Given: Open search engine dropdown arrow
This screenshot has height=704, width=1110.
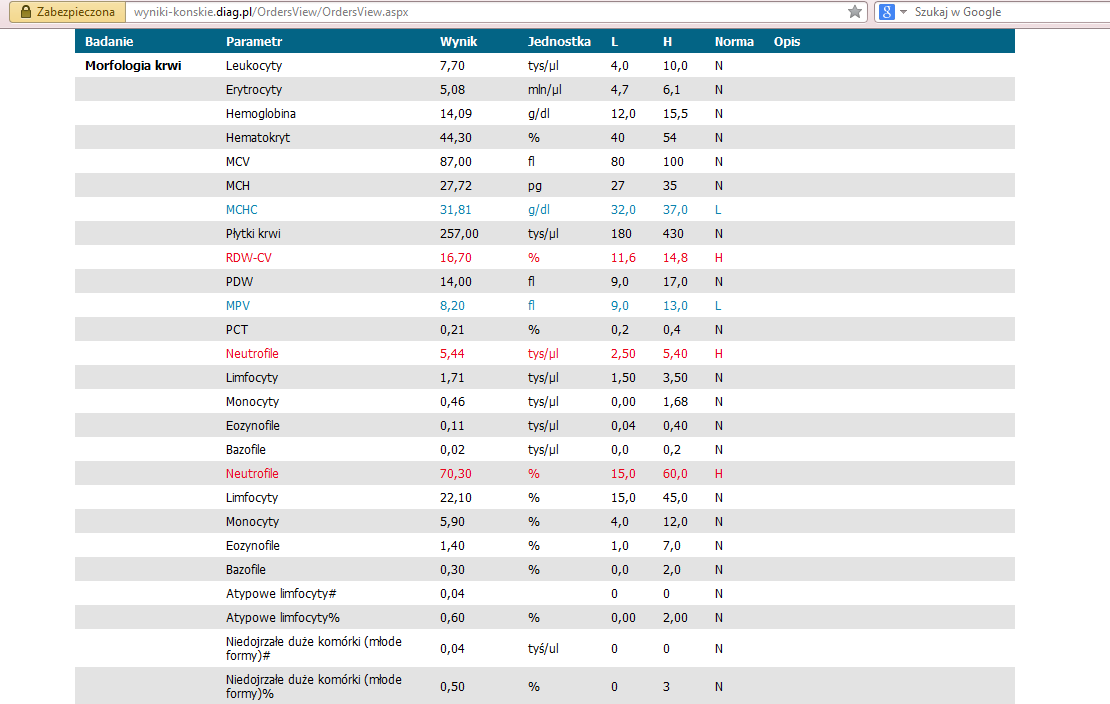Looking at the screenshot, I should 903,12.
